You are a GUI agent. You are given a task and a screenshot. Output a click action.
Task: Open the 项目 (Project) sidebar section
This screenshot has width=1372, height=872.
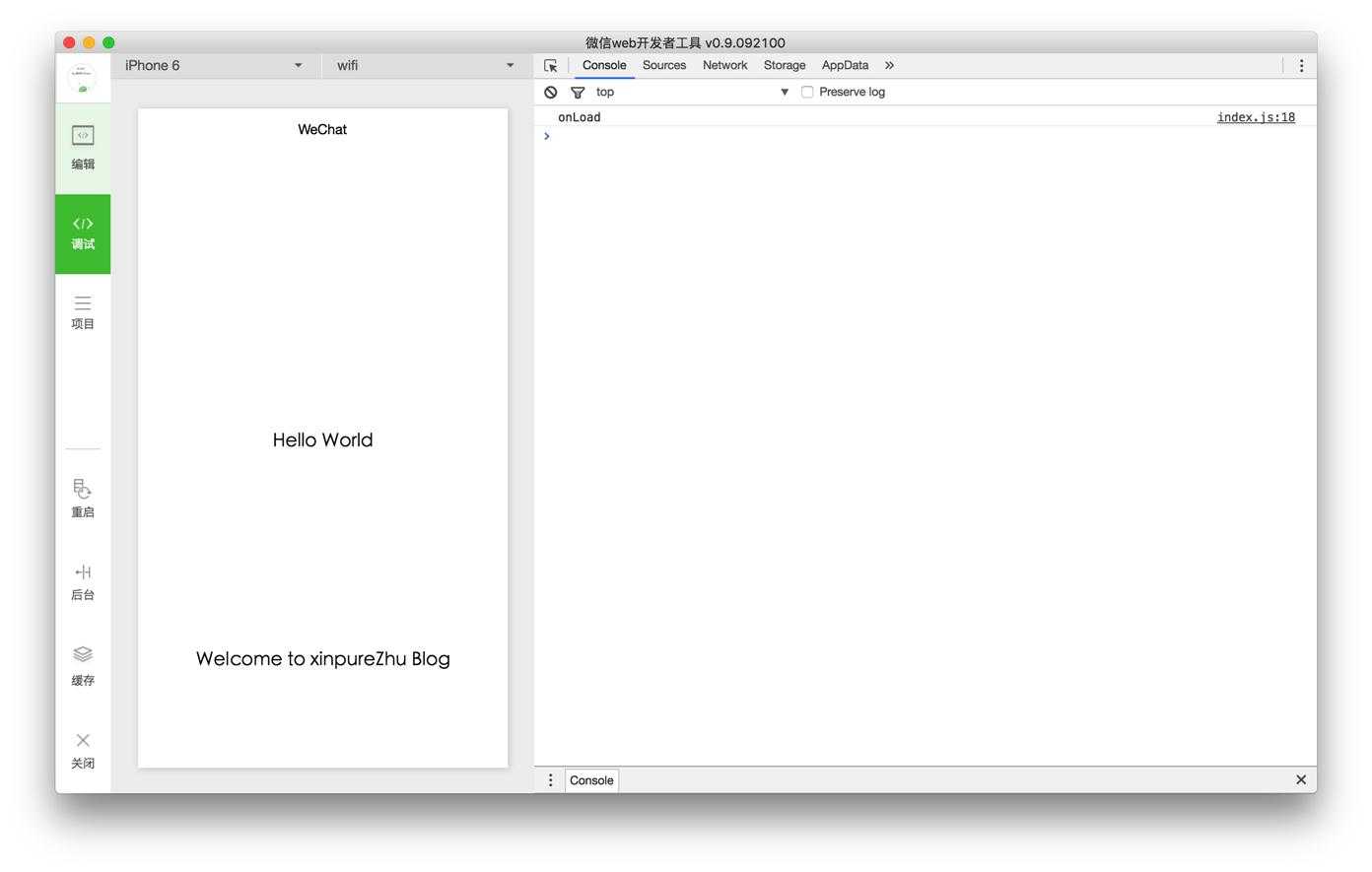(83, 312)
